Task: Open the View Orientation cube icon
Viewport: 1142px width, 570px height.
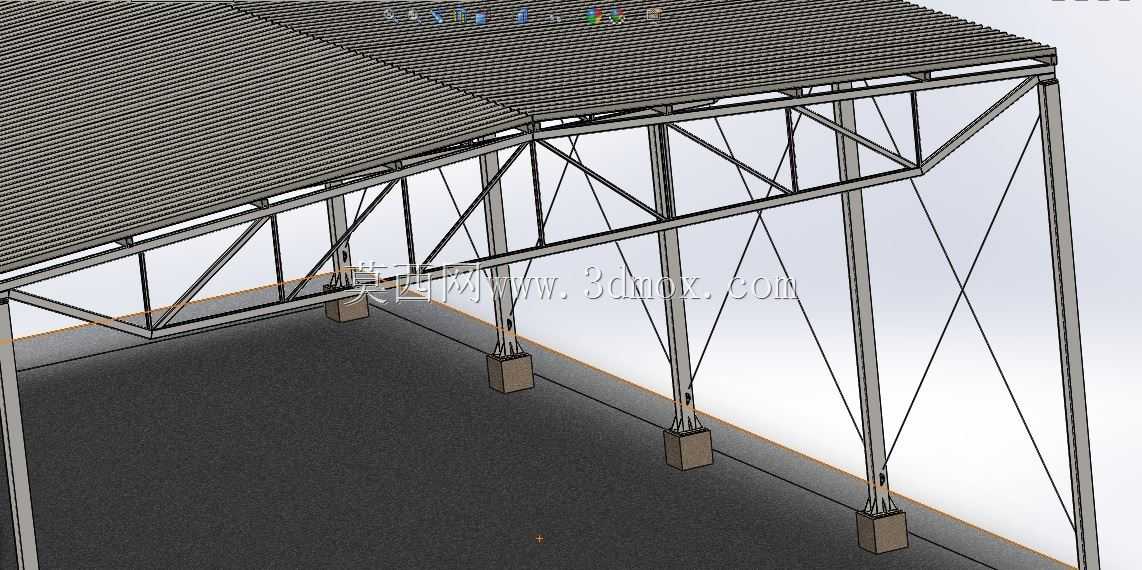Action: point(481,16)
